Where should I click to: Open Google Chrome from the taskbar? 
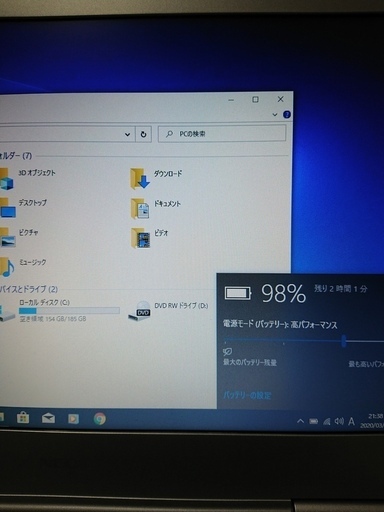(100, 419)
